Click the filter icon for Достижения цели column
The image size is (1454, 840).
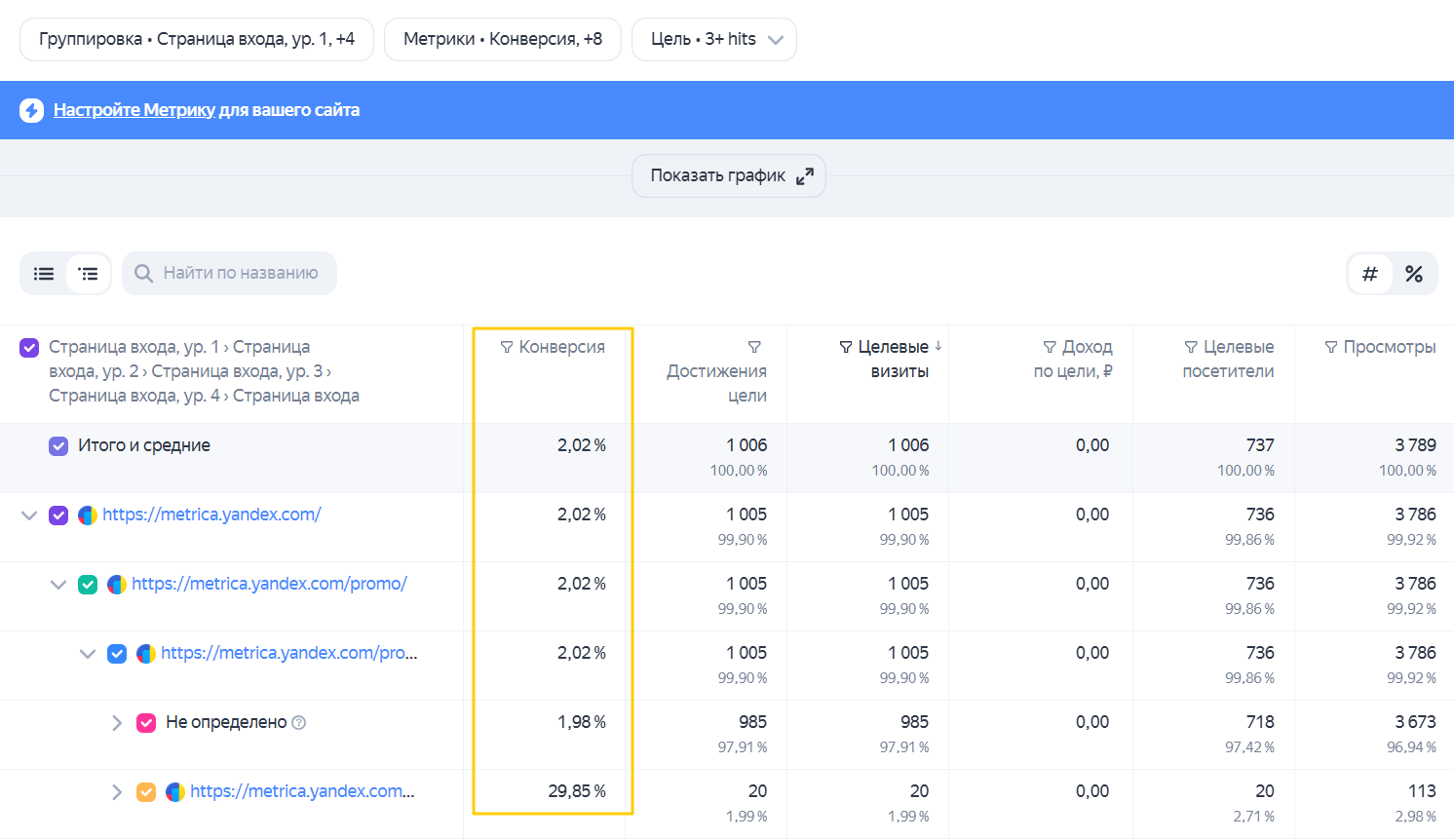pos(754,348)
